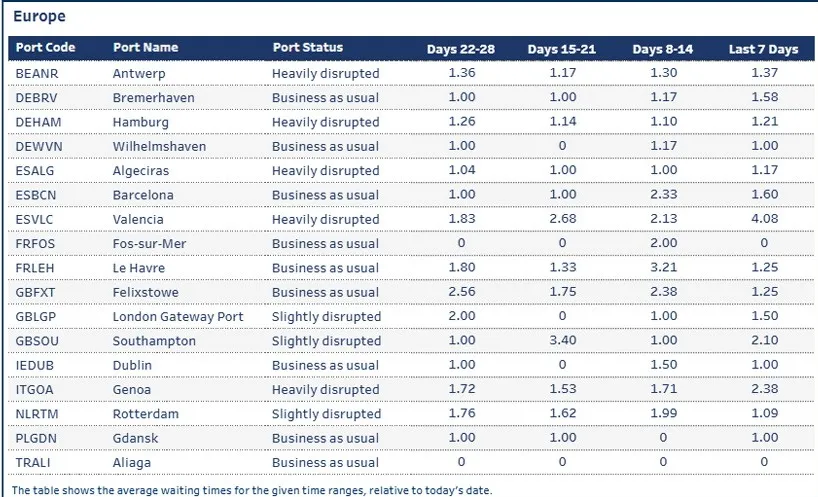818x497 pixels.
Task: Select London Gateway Port's Slightly disrupted status
Action: pos(326,316)
